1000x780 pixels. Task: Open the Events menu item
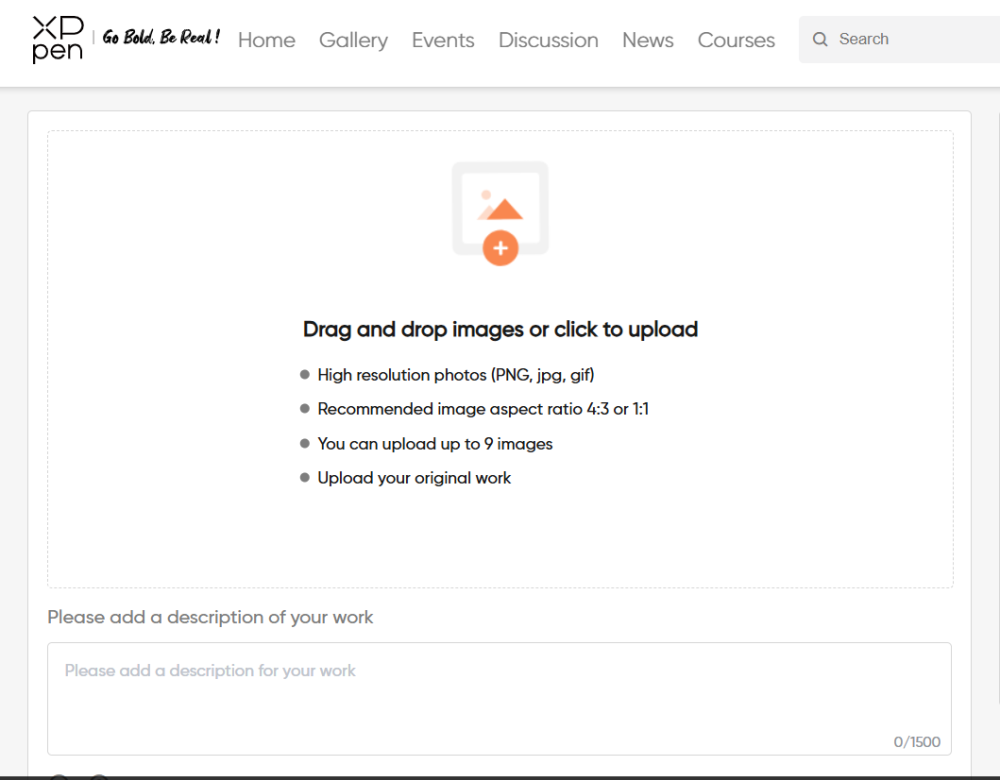tap(443, 40)
